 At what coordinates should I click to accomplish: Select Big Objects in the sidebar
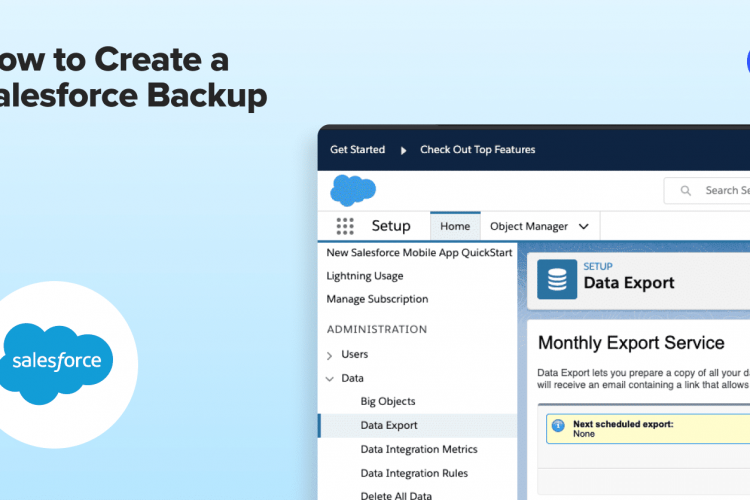pyautogui.click(x=388, y=401)
